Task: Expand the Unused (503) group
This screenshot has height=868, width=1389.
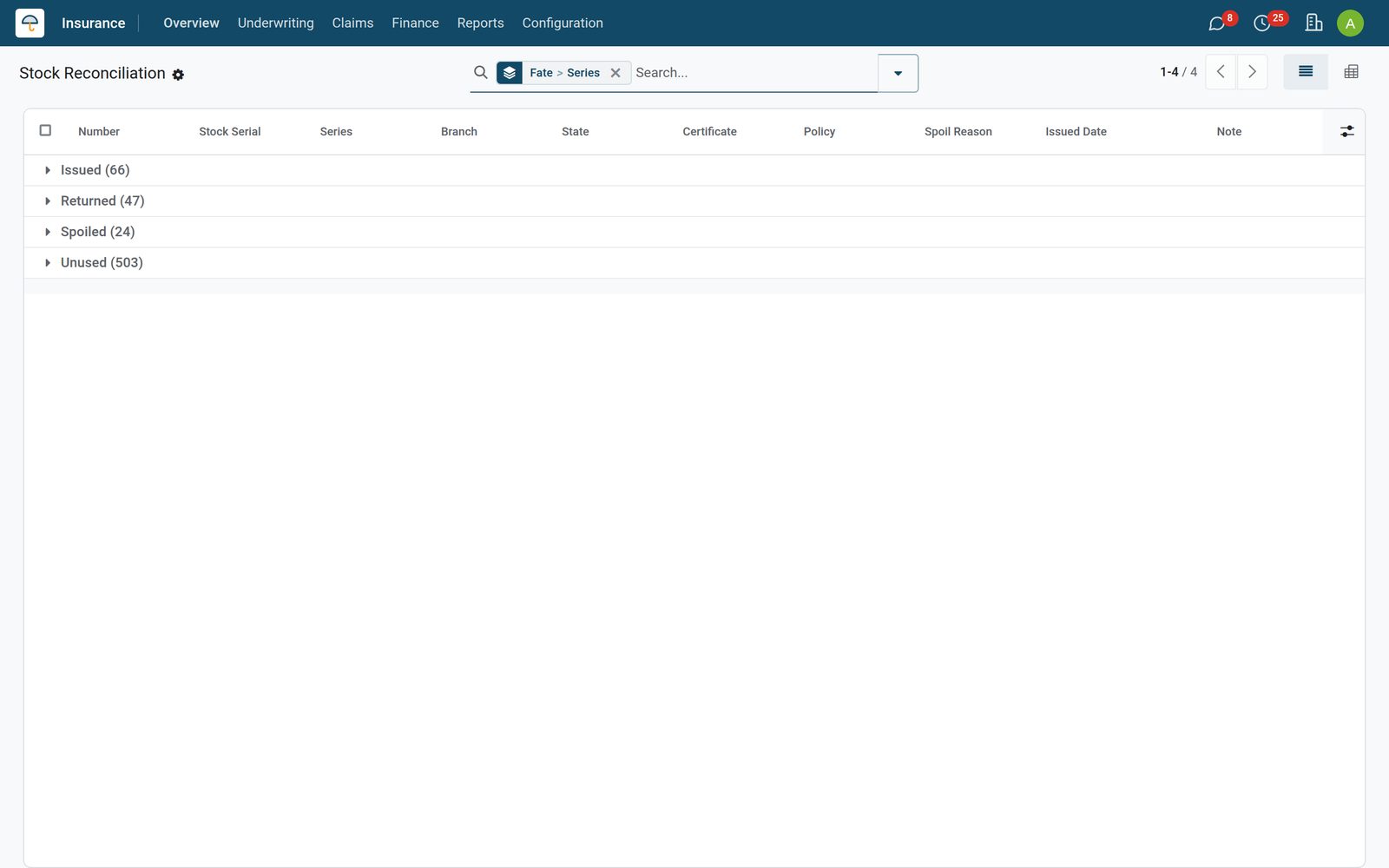Action: pos(694,263)
